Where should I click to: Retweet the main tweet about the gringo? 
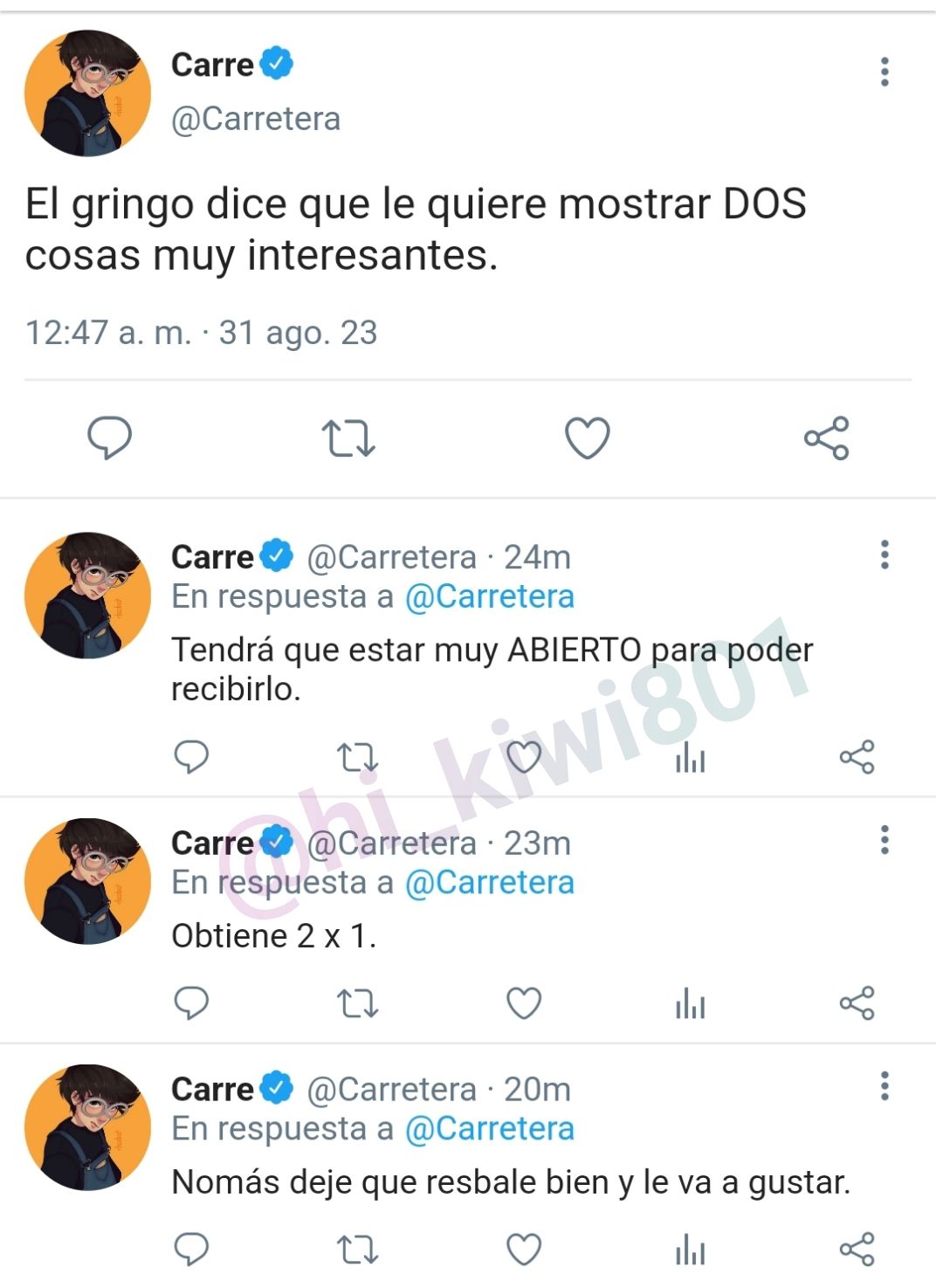[348, 438]
